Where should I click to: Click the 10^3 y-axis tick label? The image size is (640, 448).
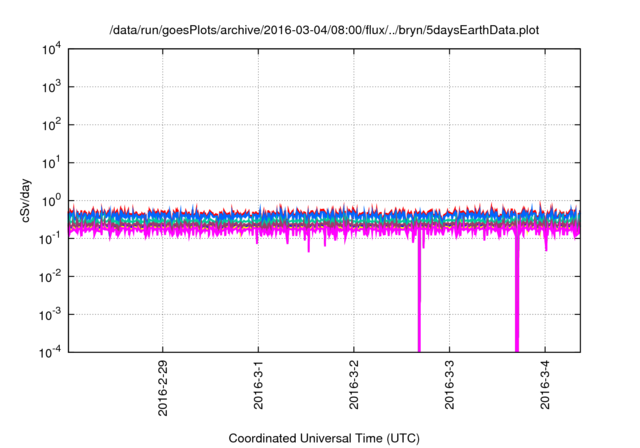(x=52, y=87)
